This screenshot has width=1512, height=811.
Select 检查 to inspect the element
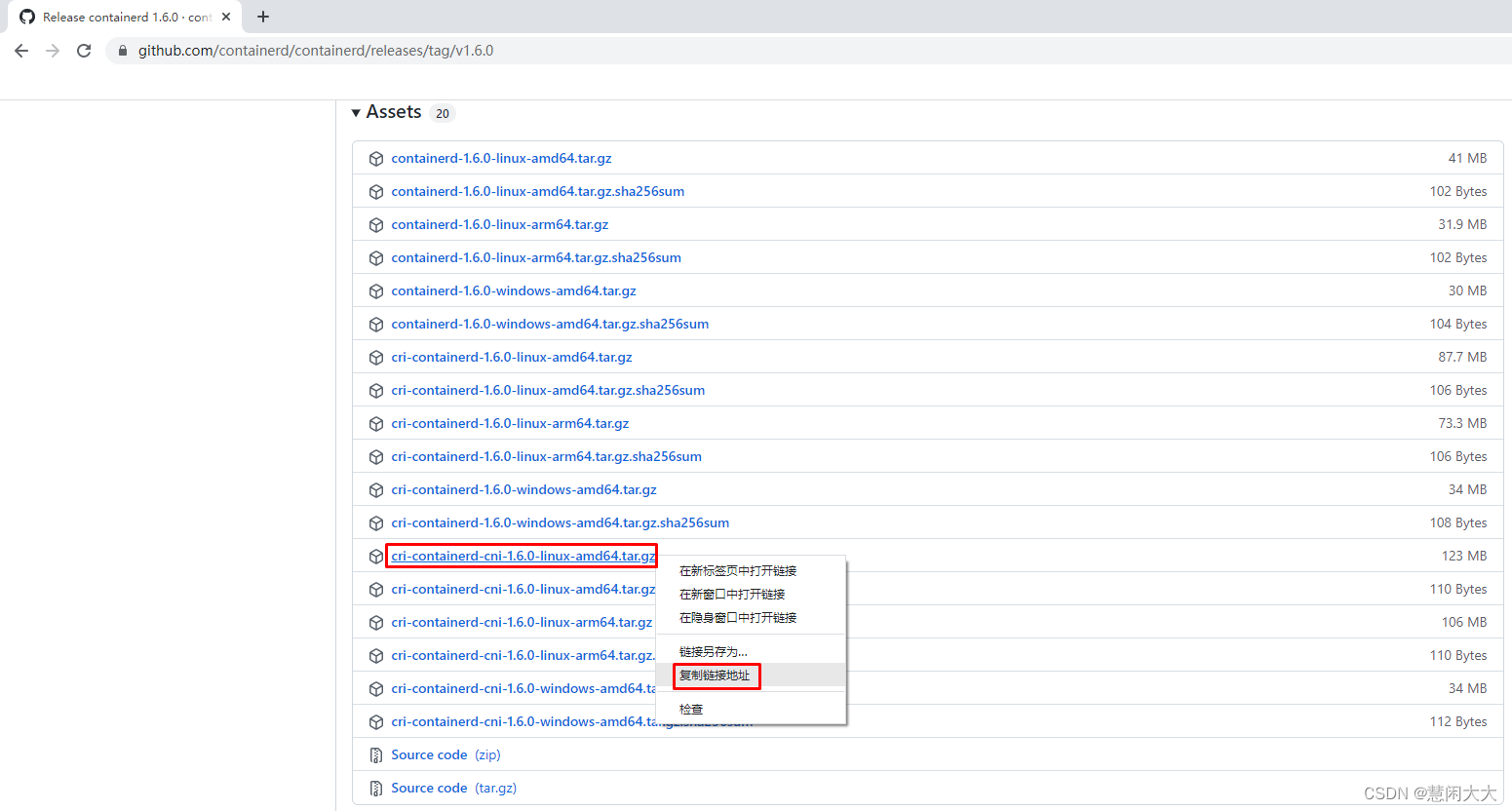tap(690, 709)
